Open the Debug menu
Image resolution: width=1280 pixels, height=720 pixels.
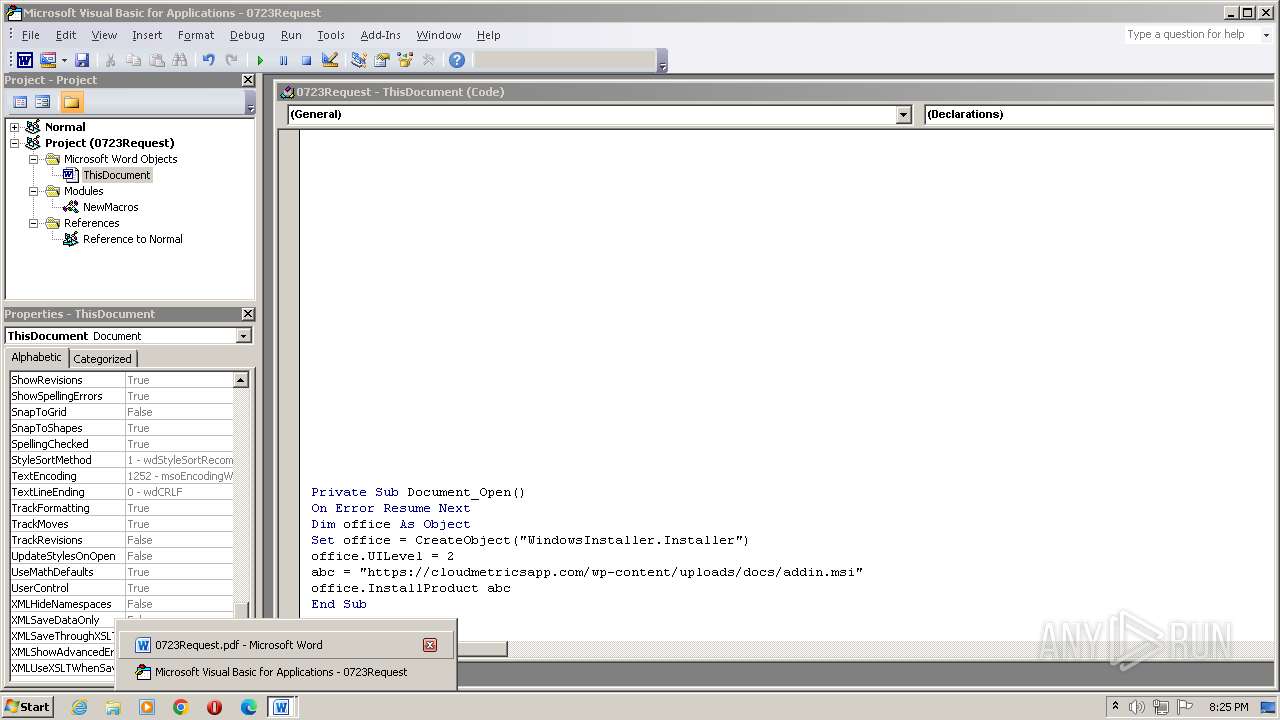[247, 35]
